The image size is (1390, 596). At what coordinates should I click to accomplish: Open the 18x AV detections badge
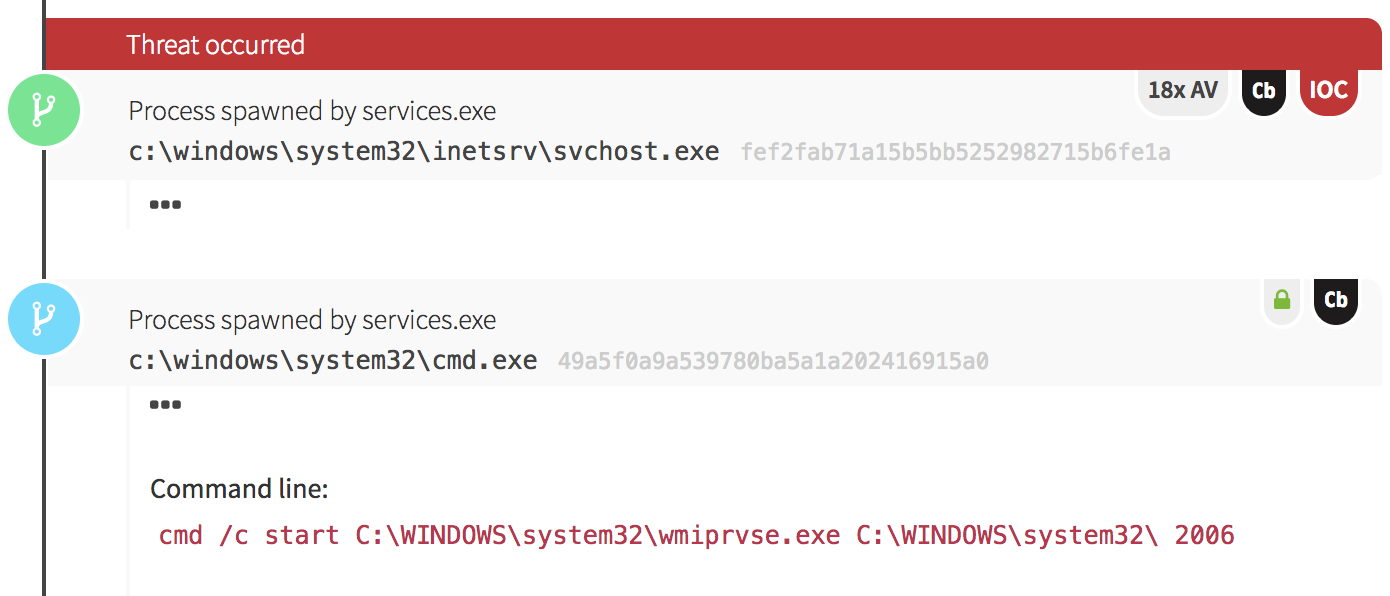tap(1182, 90)
